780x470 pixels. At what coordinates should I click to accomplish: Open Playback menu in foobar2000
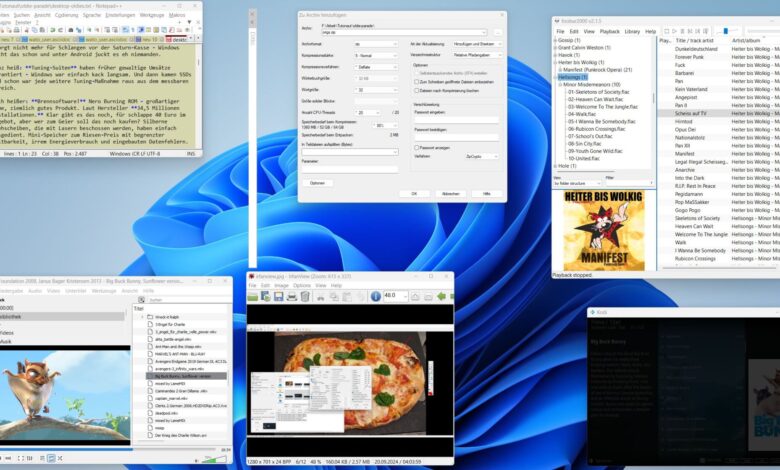pos(609,31)
